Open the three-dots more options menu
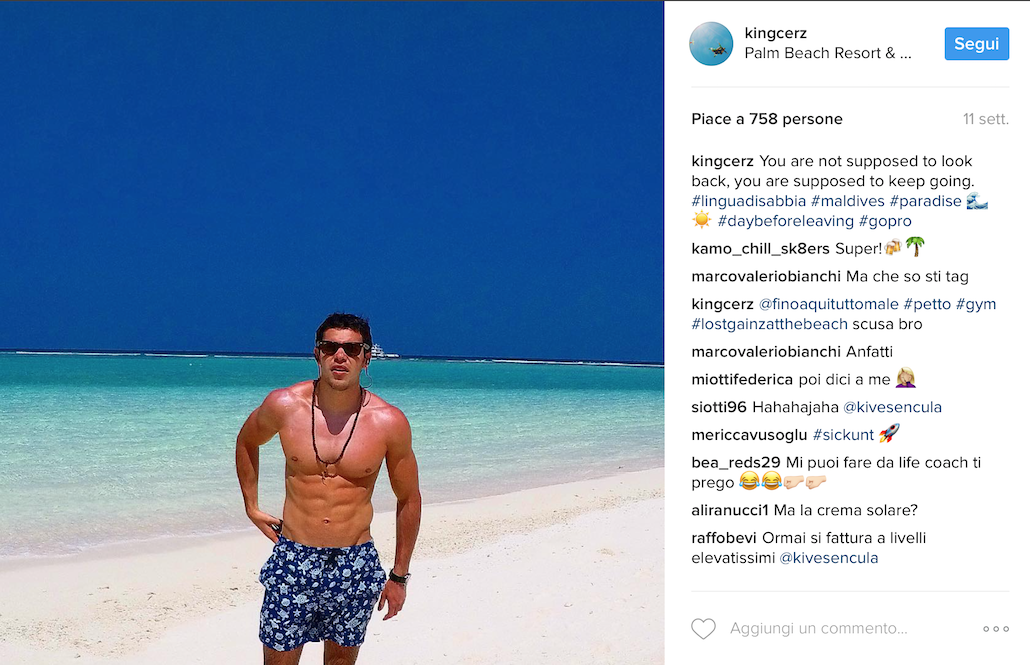The image size is (1030, 665). point(996,629)
